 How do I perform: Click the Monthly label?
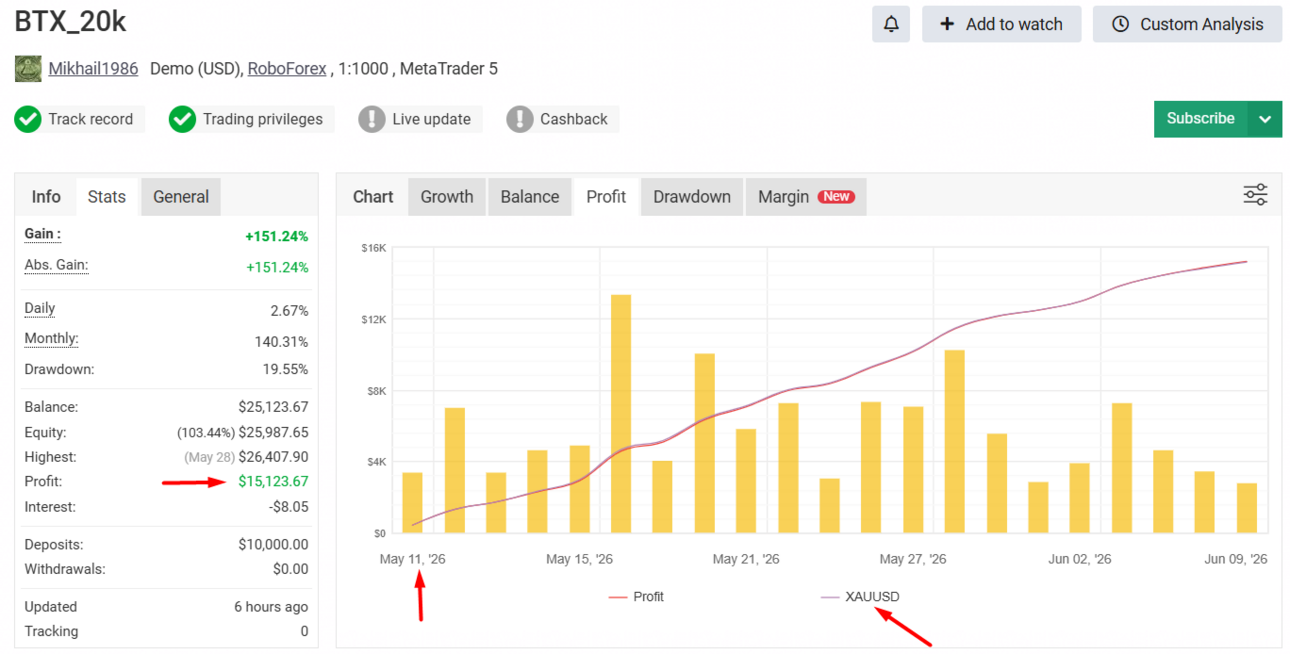(x=51, y=339)
